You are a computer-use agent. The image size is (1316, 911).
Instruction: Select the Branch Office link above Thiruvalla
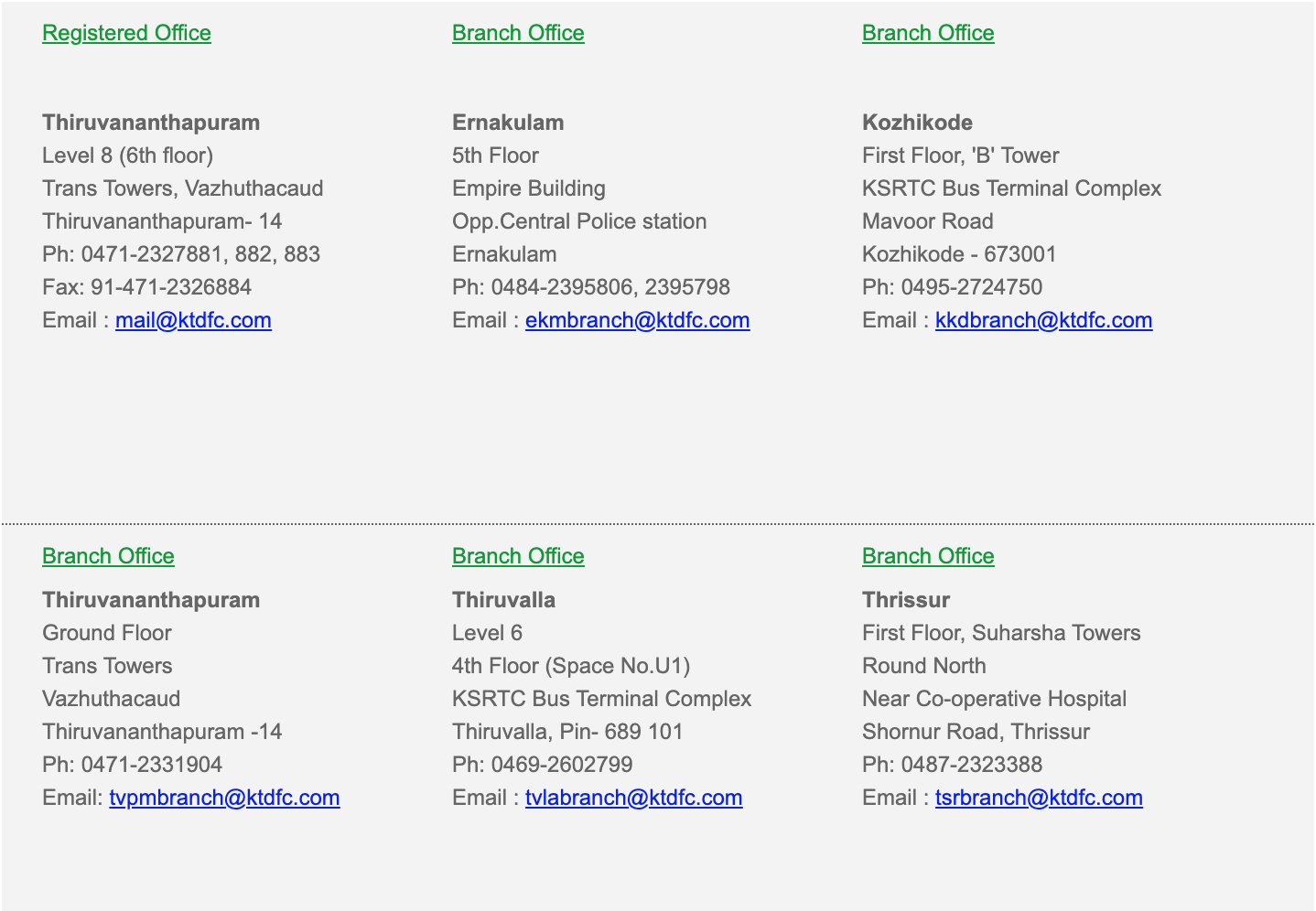point(518,556)
